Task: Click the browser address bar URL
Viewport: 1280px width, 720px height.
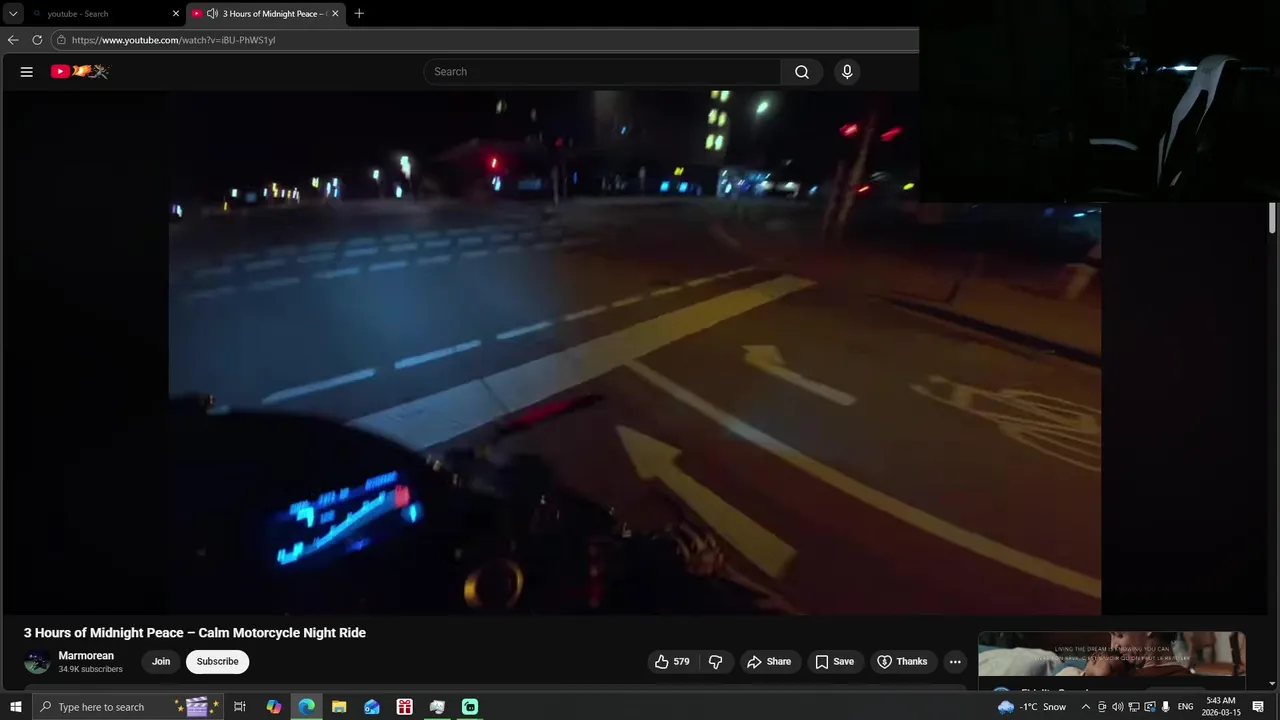Action: coord(173,40)
